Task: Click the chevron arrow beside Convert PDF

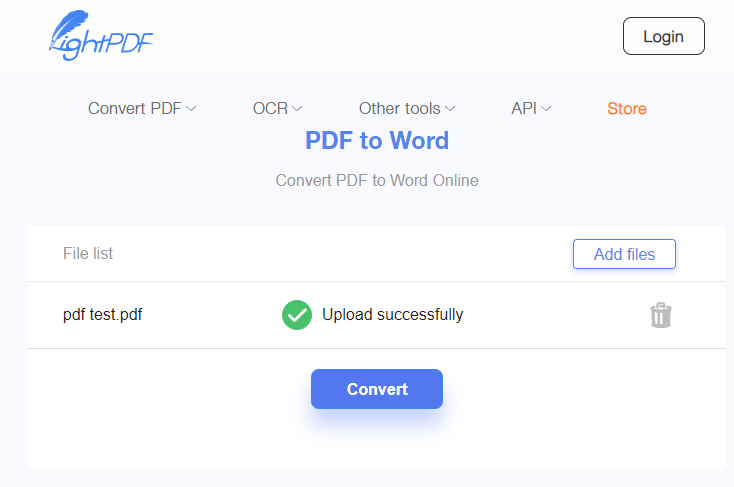Action: tap(191, 109)
